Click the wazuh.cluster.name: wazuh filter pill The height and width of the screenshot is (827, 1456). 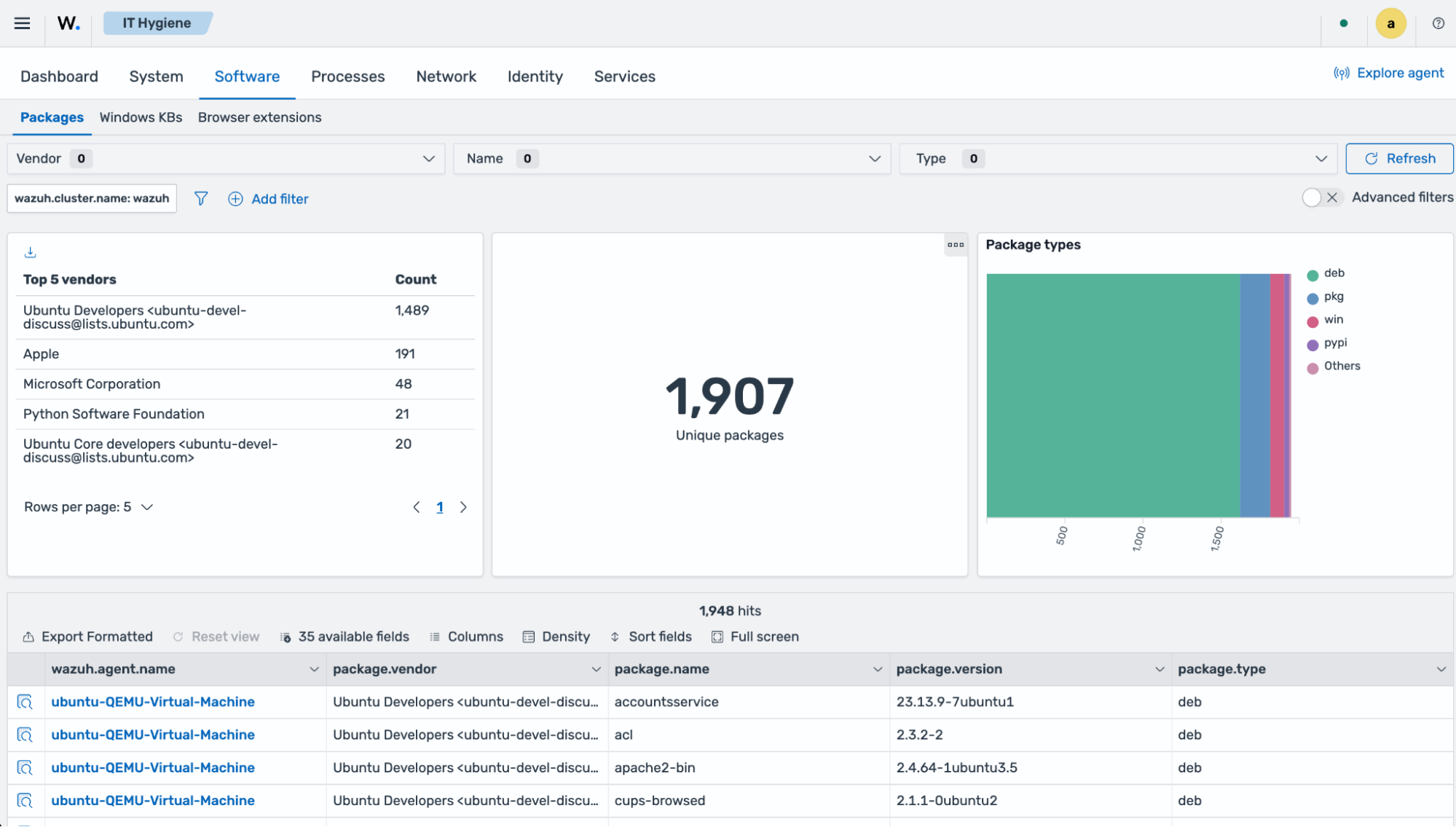tap(92, 198)
